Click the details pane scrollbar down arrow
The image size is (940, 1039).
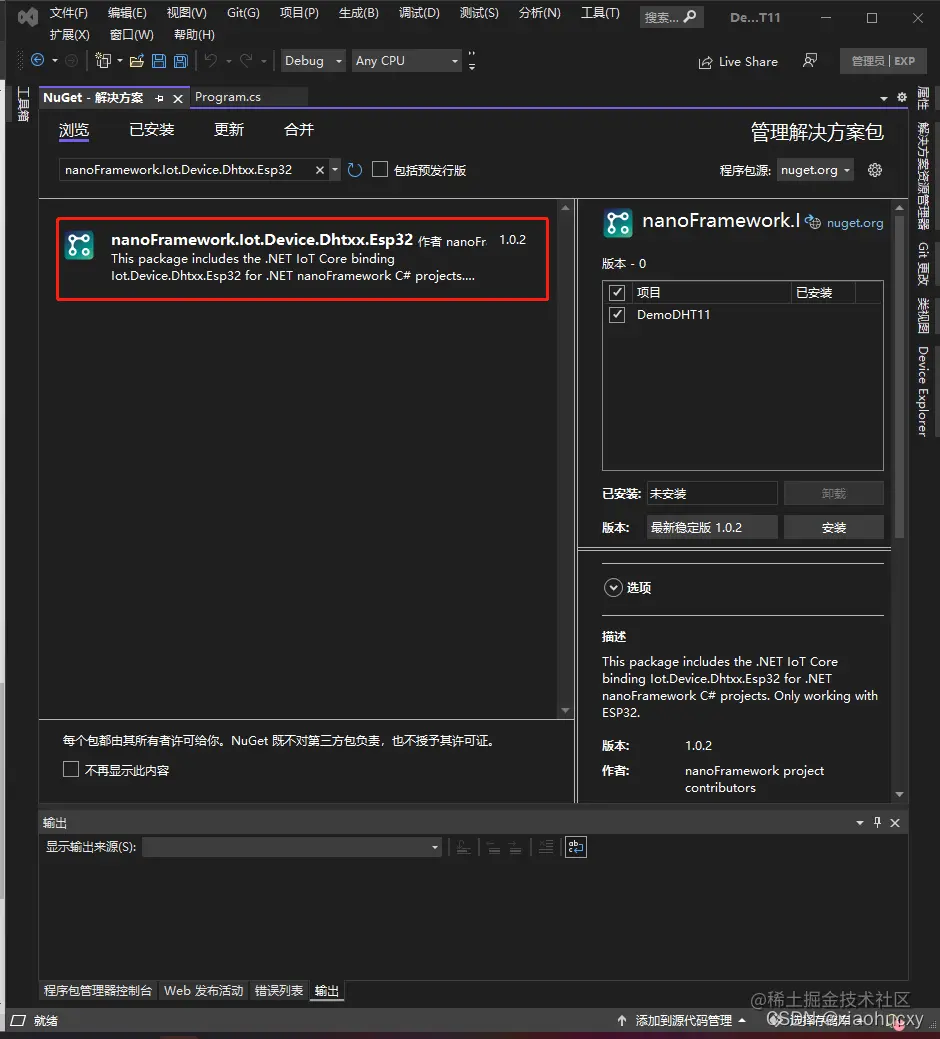[x=899, y=794]
